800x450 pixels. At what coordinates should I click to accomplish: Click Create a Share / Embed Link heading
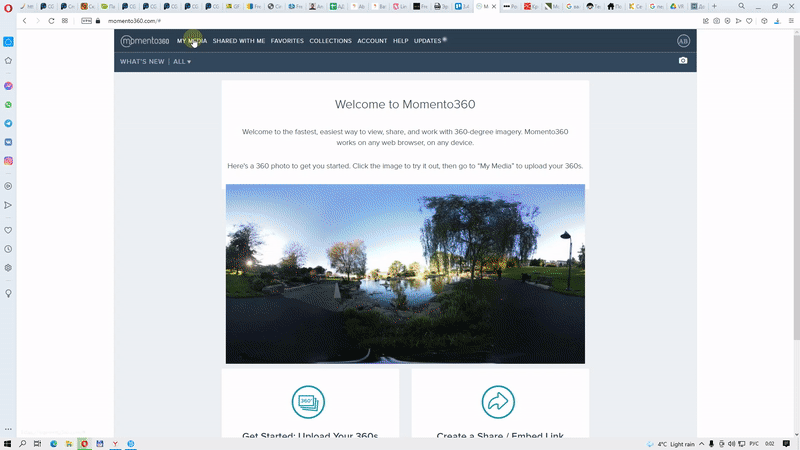pyautogui.click(x=500, y=435)
